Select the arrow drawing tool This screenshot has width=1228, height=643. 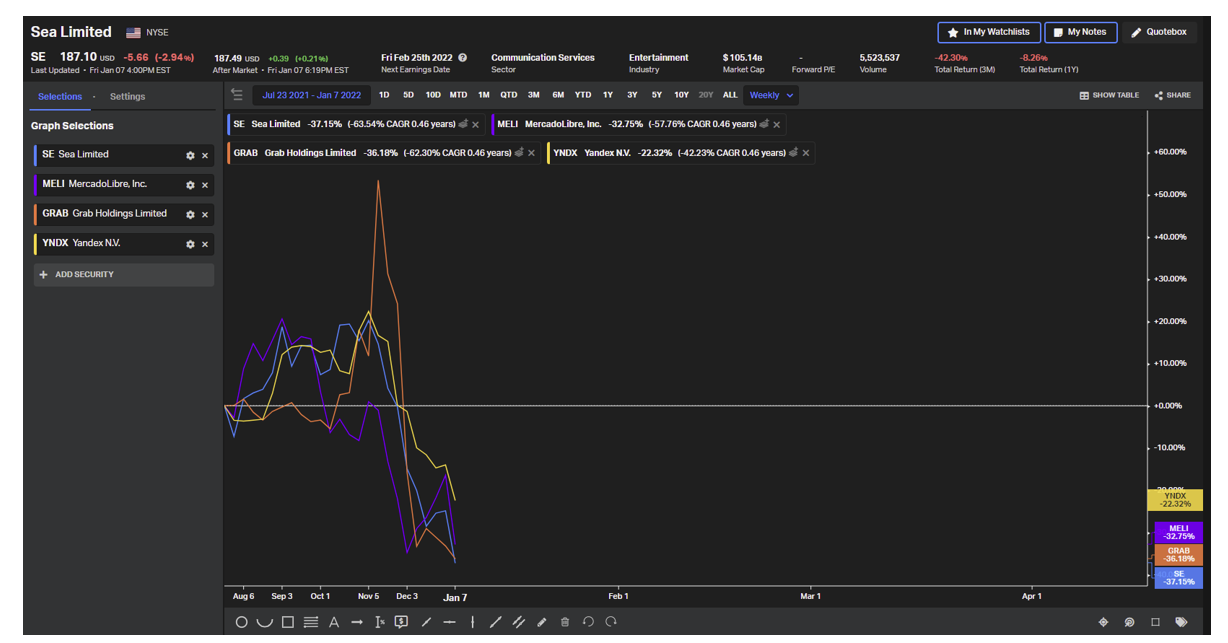tap(357, 622)
